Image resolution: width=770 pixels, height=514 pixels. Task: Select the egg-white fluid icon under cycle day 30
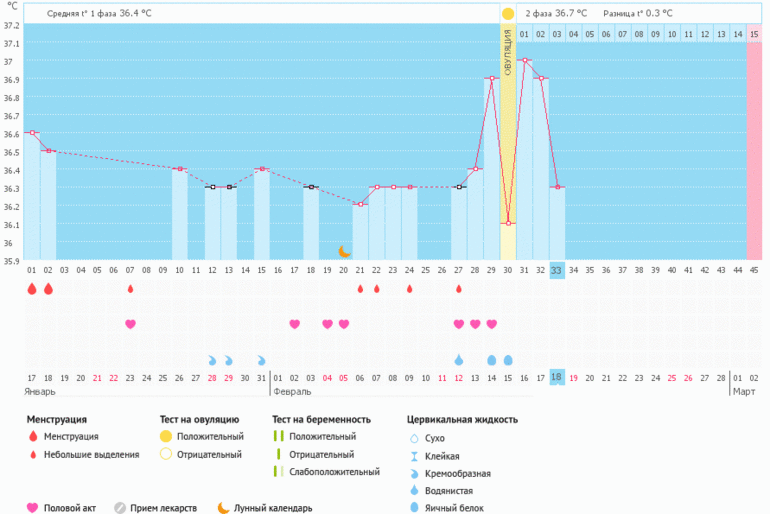pyautogui.click(x=508, y=360)
